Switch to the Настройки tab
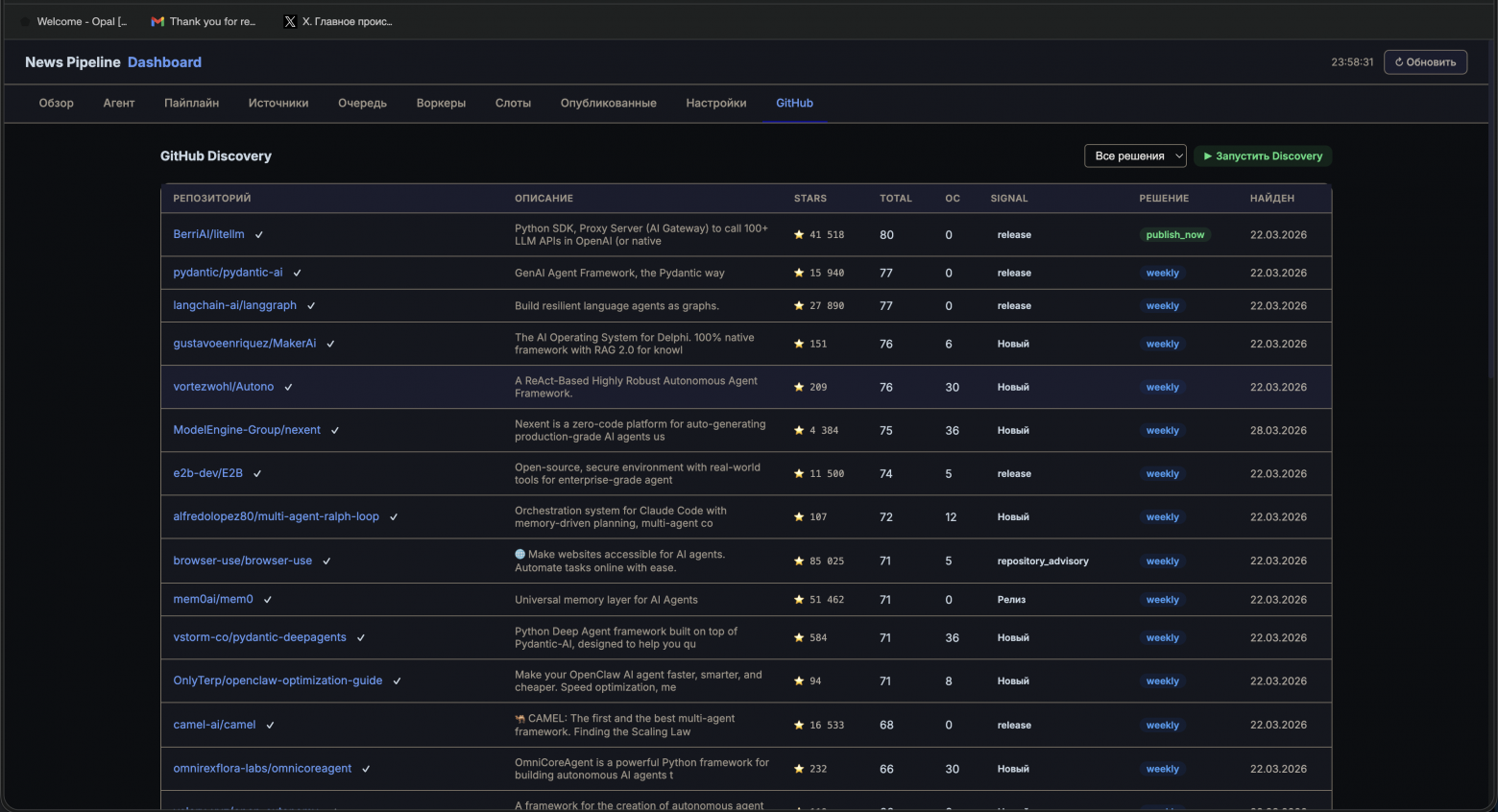This screenshot has width=1498, height=812. point(715,103)
